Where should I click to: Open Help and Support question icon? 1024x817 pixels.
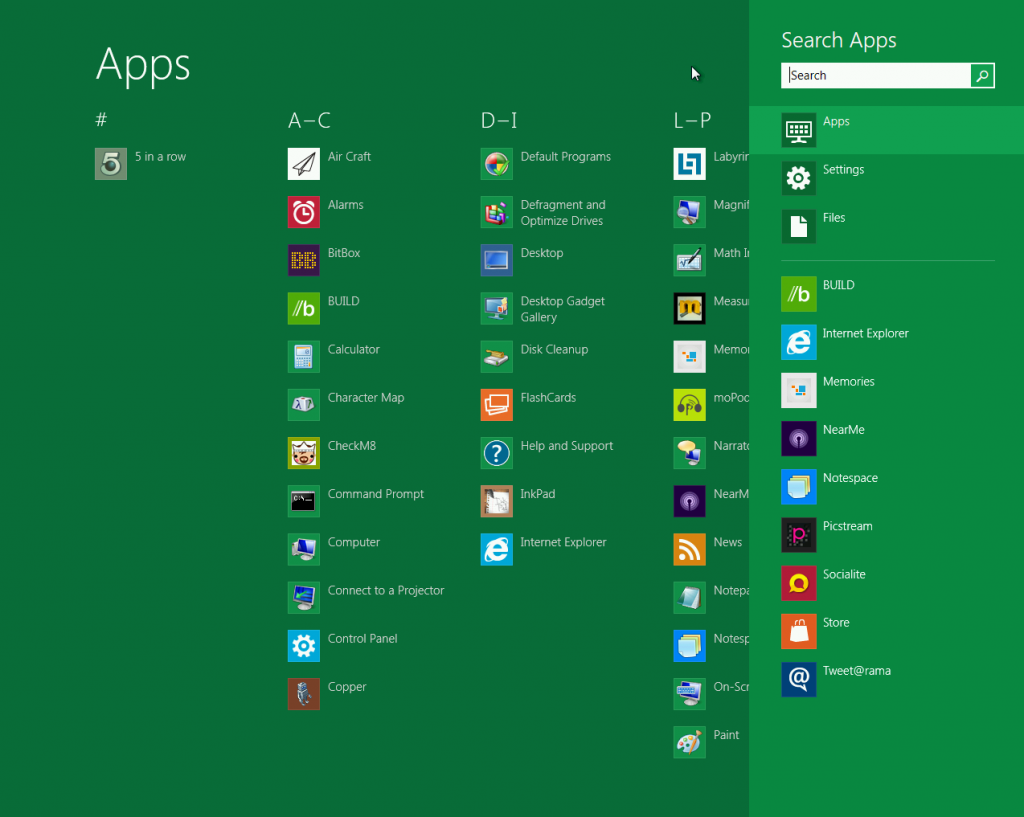click(x=496, y=453)
